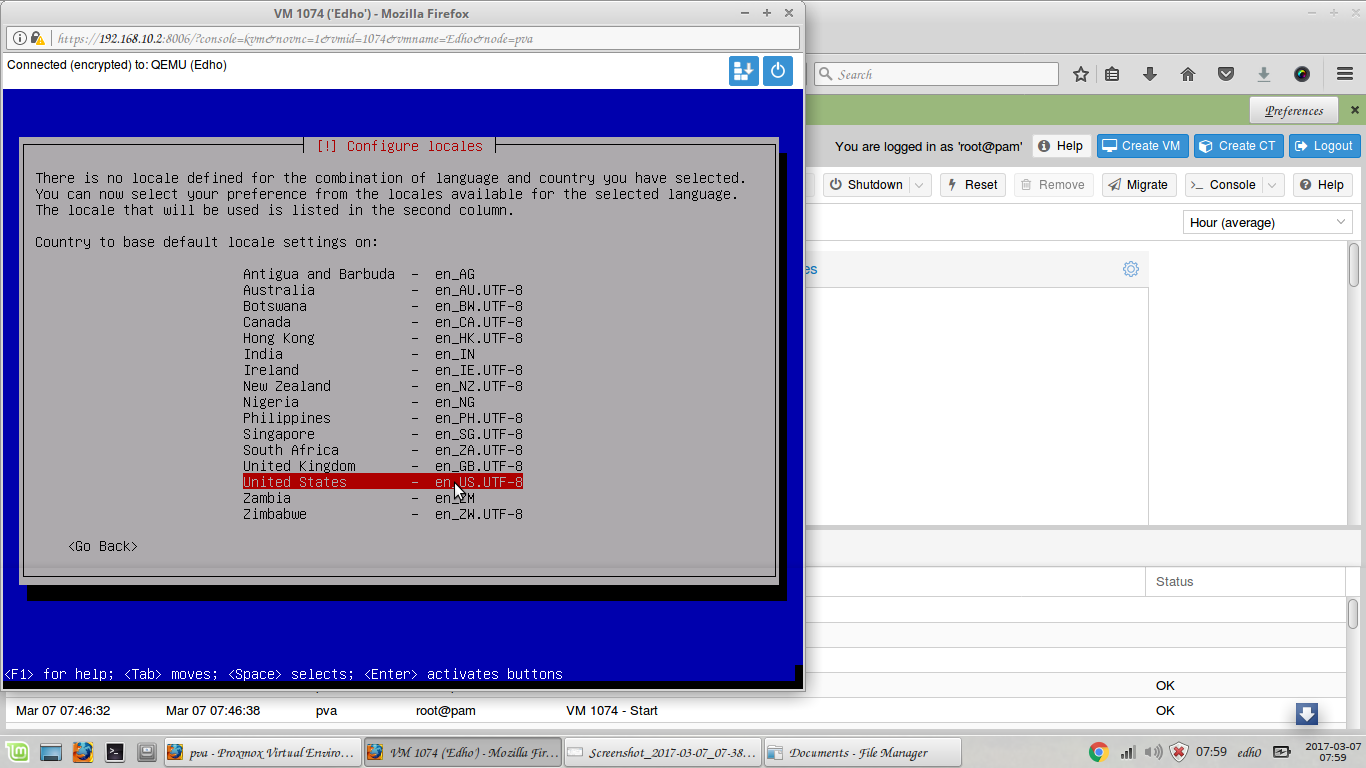Click the shutdown options icon beside the power button
The width and height of the screenshot is (1366, 768).
point(744,71)
